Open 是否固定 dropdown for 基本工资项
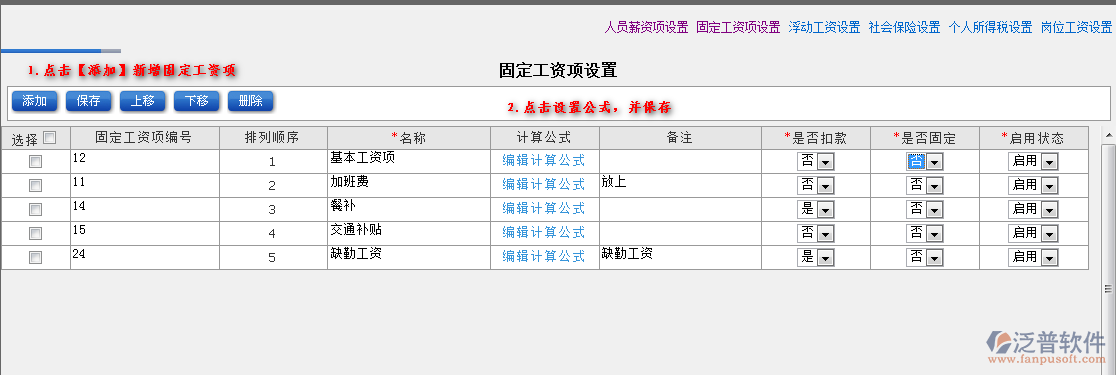 tap(924, 162)
